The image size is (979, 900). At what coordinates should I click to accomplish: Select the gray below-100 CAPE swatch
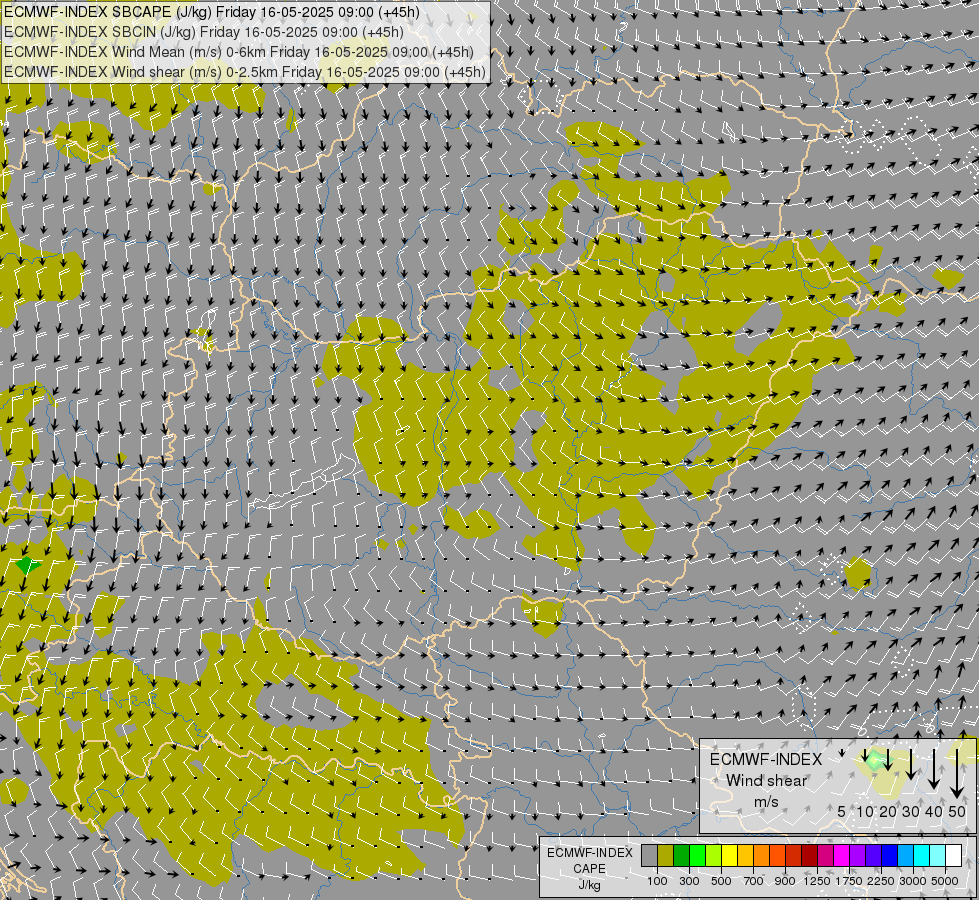[x=649, y=855]
